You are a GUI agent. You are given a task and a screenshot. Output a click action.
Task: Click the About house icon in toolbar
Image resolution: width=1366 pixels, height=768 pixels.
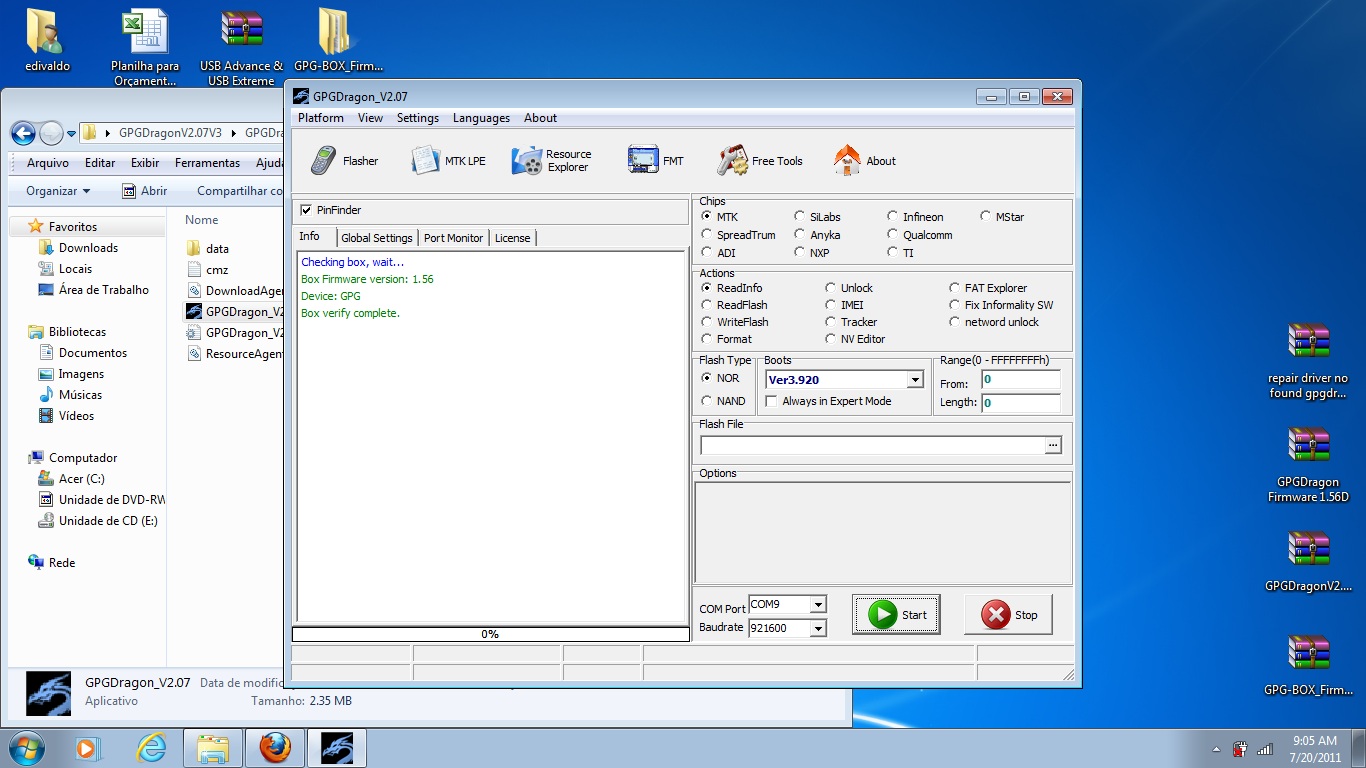(847, 161)
